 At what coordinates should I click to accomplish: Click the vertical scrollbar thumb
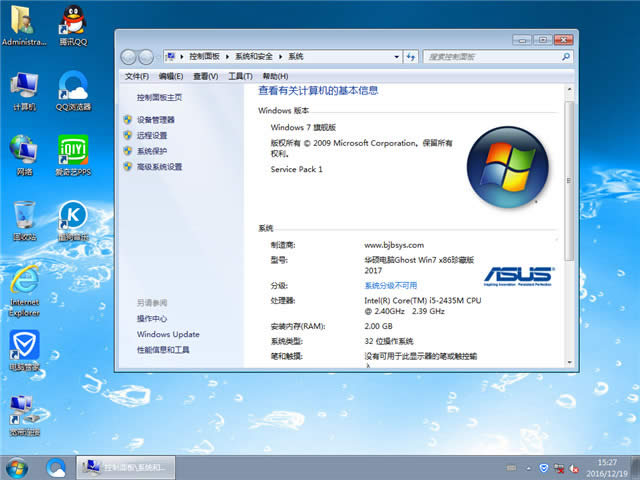569,181
